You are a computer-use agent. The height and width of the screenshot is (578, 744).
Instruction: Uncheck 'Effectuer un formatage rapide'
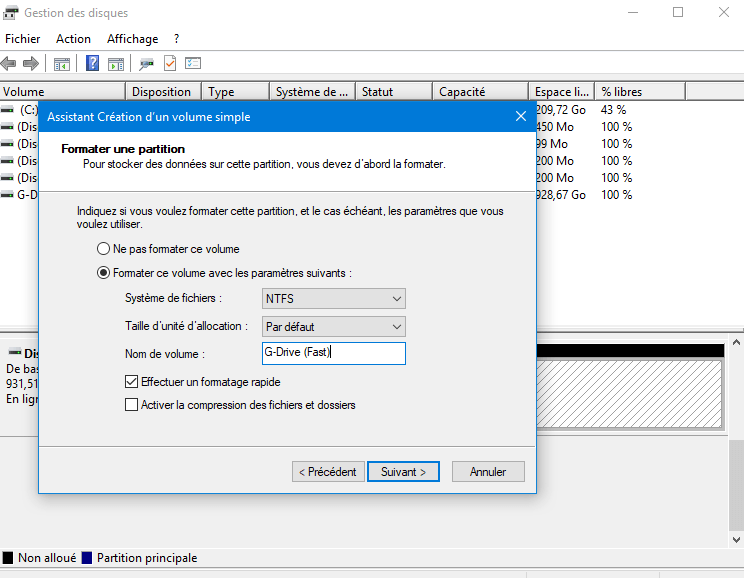point(131,382)
